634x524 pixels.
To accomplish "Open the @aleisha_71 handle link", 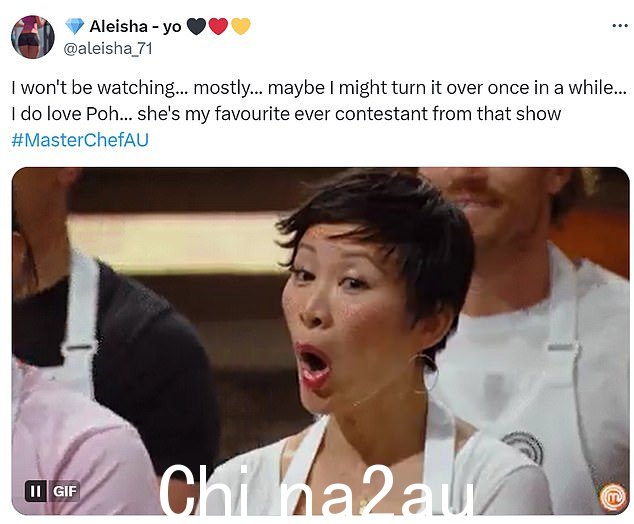I will [108, 49].
